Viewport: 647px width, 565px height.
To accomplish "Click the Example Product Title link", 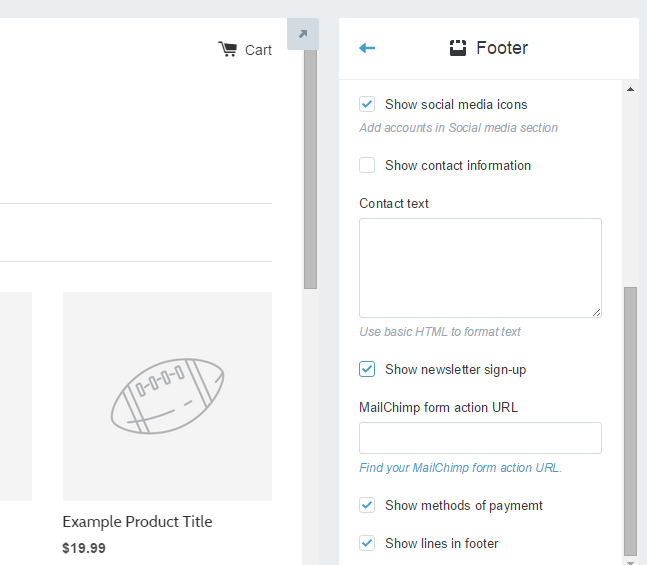I will 137,522.
